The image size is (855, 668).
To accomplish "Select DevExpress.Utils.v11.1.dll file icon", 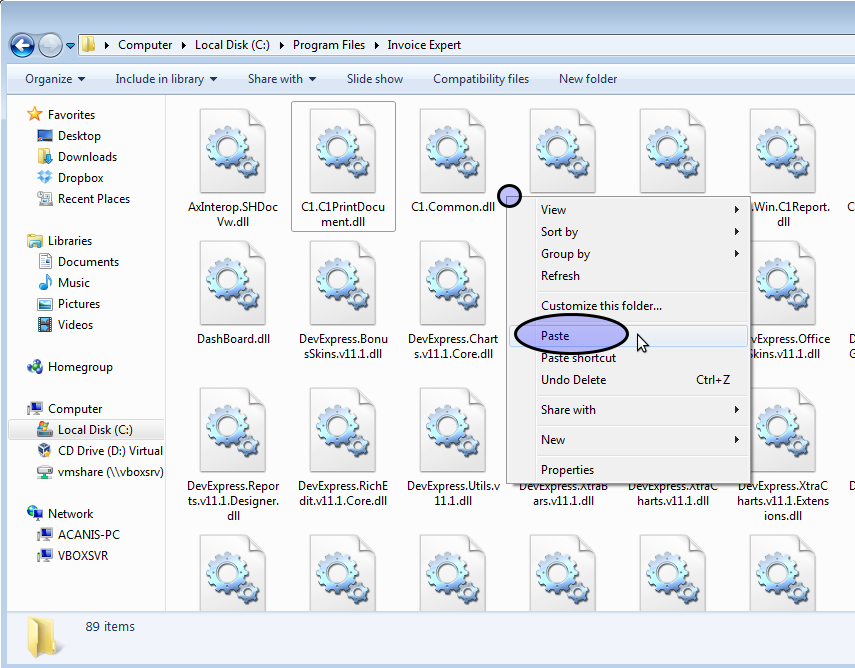I will 453,430.
